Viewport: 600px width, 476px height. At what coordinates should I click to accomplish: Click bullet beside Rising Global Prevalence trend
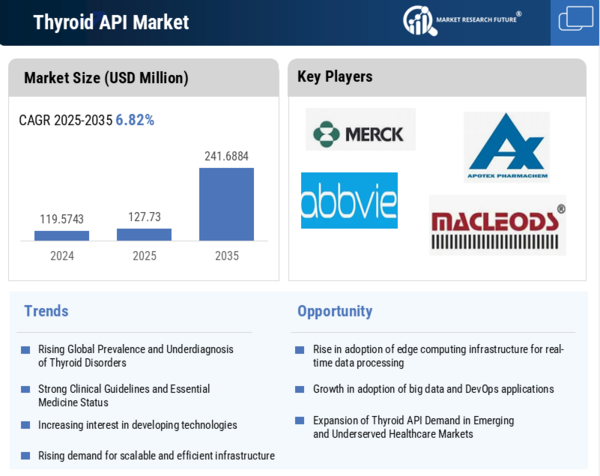(26, 350)
